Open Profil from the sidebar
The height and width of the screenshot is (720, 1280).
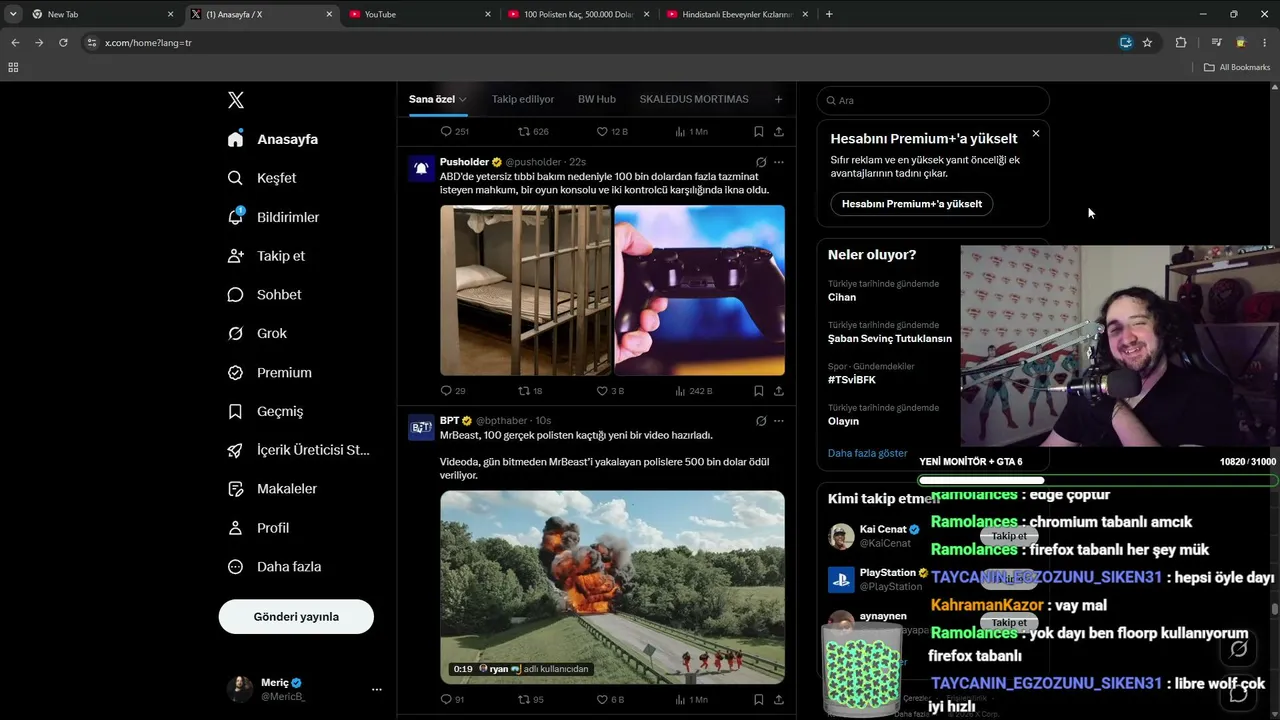click(258, 528)
